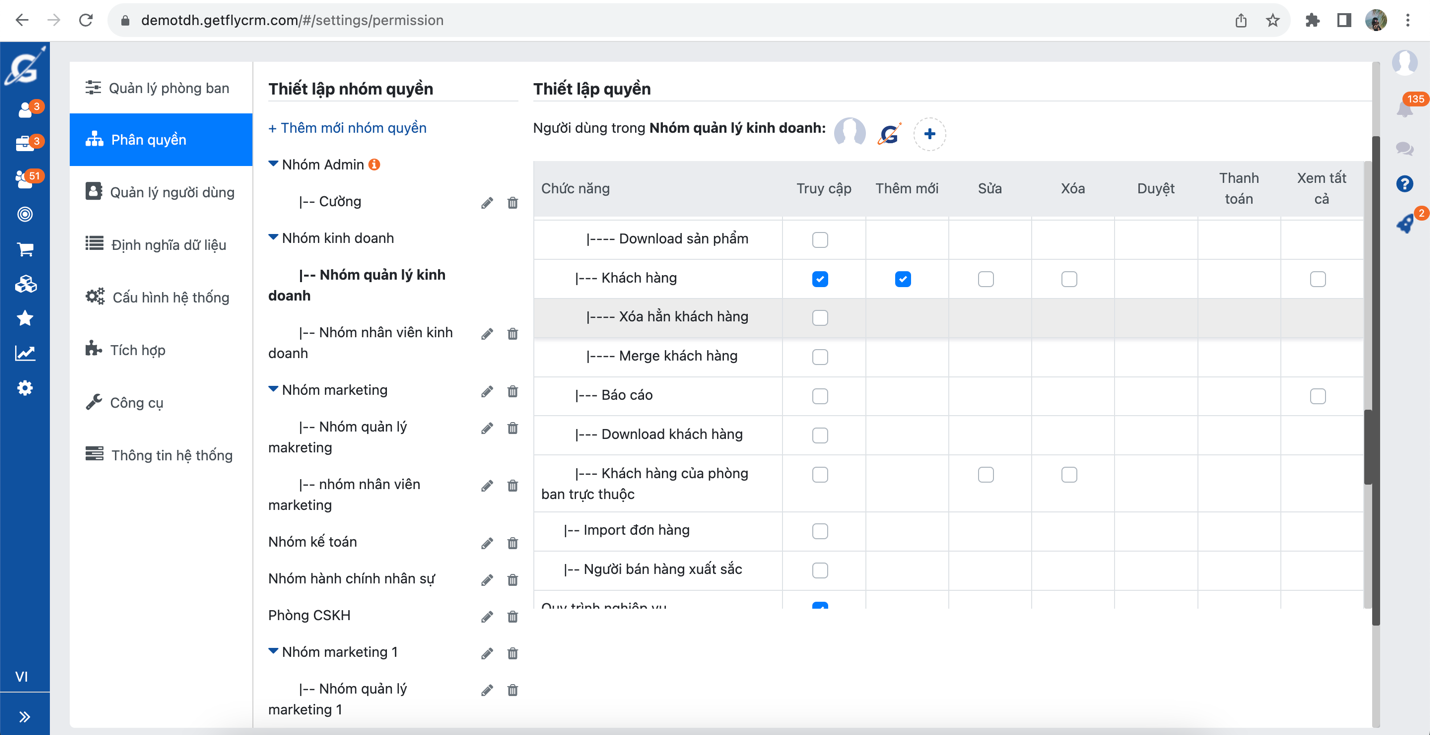Image resolution: width=1430 pixels, height=735 pixels.
Task: Open the shopping cart icon in sidebar
Action: point(25,249)
